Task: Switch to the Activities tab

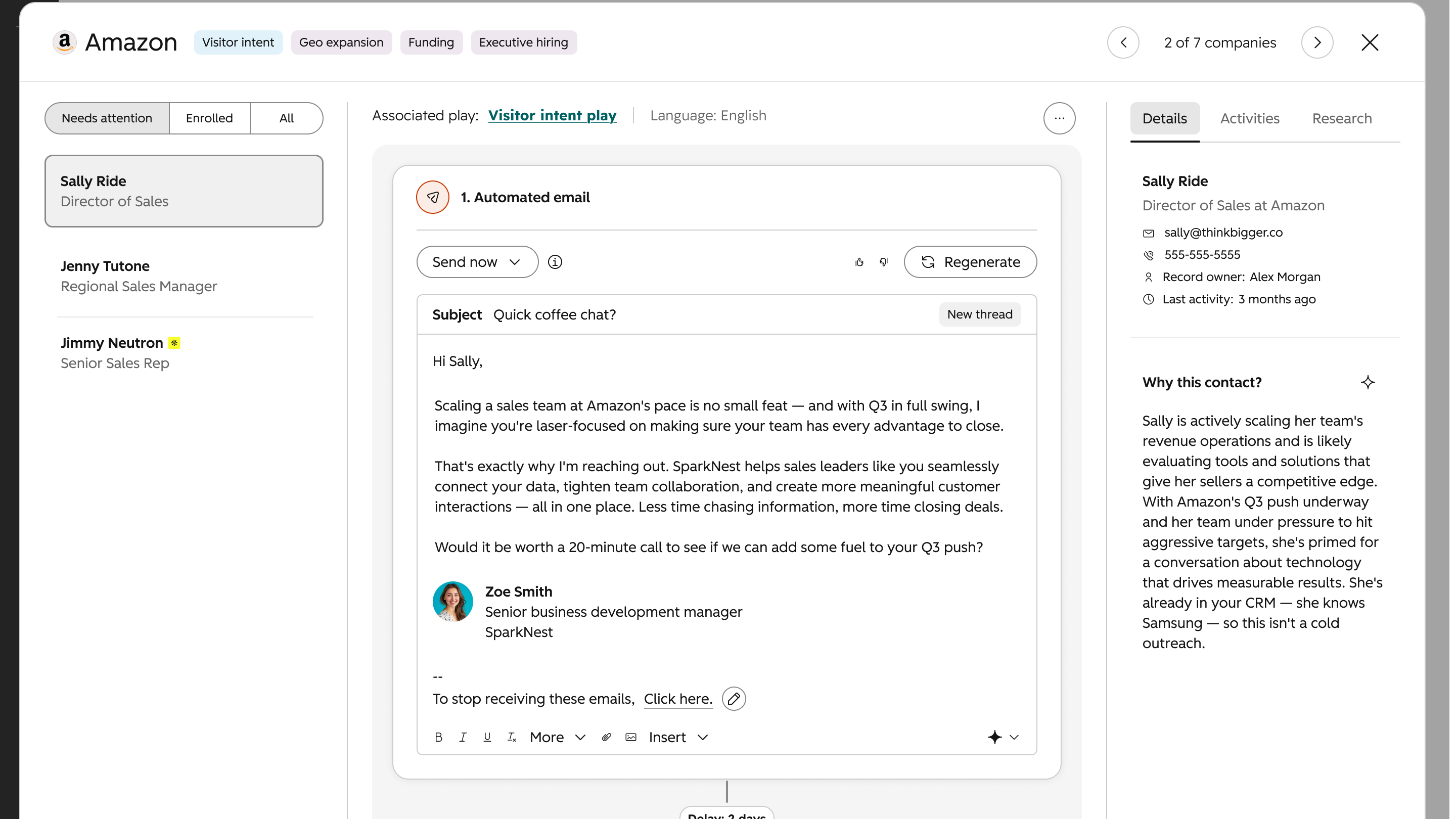Action: point(1249,119)
